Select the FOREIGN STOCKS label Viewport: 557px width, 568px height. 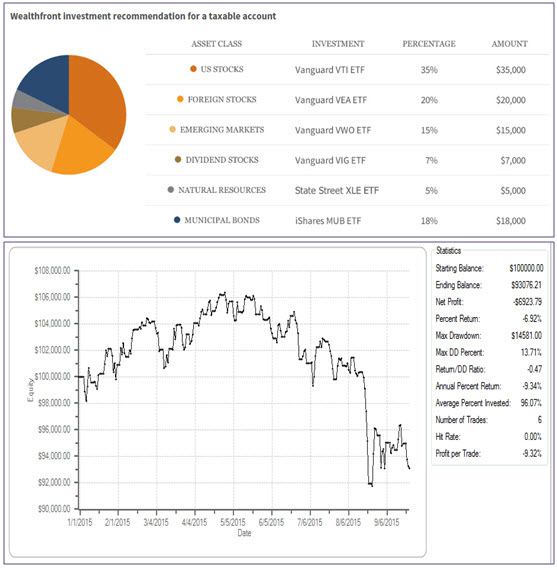[x=222, y=99]
